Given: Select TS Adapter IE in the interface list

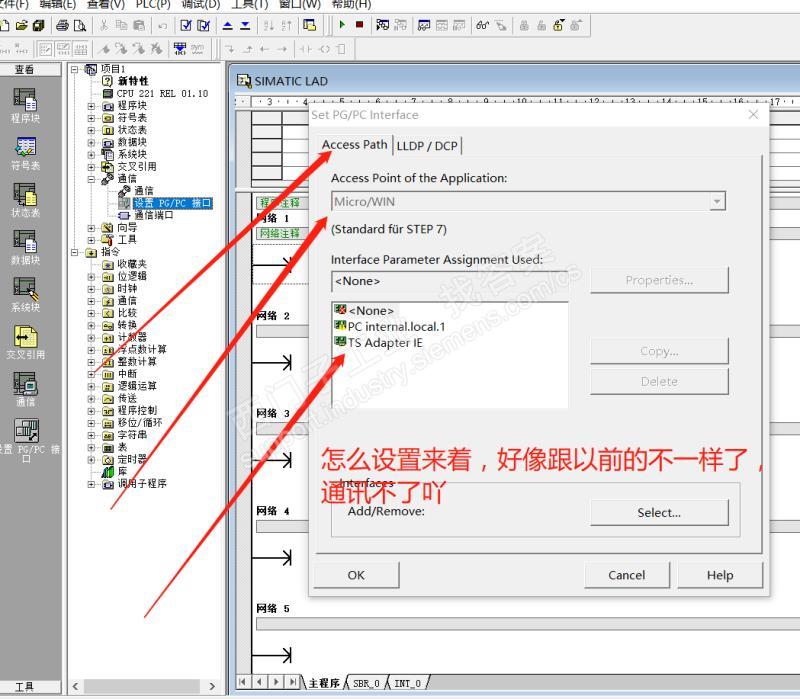Looking at the screenshot, I should pyautogui.click(x=379, y=342).
